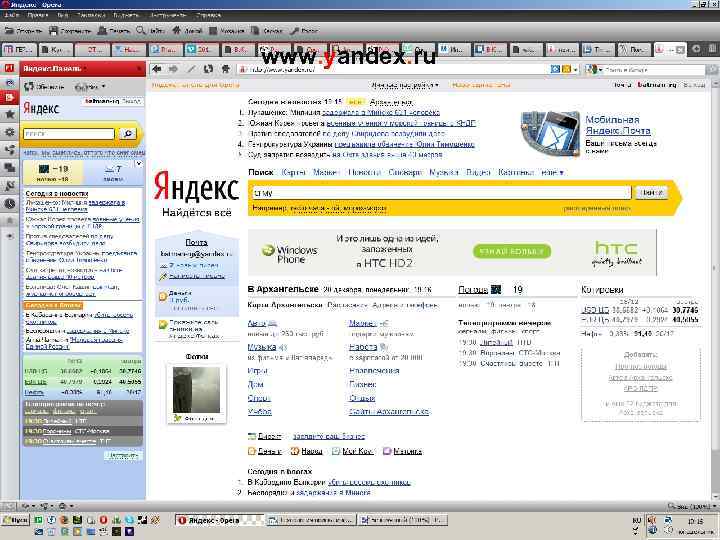Switch to the first browser tab
Image resolution: width=720 pixels, height=540 pixels.
click(19, 49)
